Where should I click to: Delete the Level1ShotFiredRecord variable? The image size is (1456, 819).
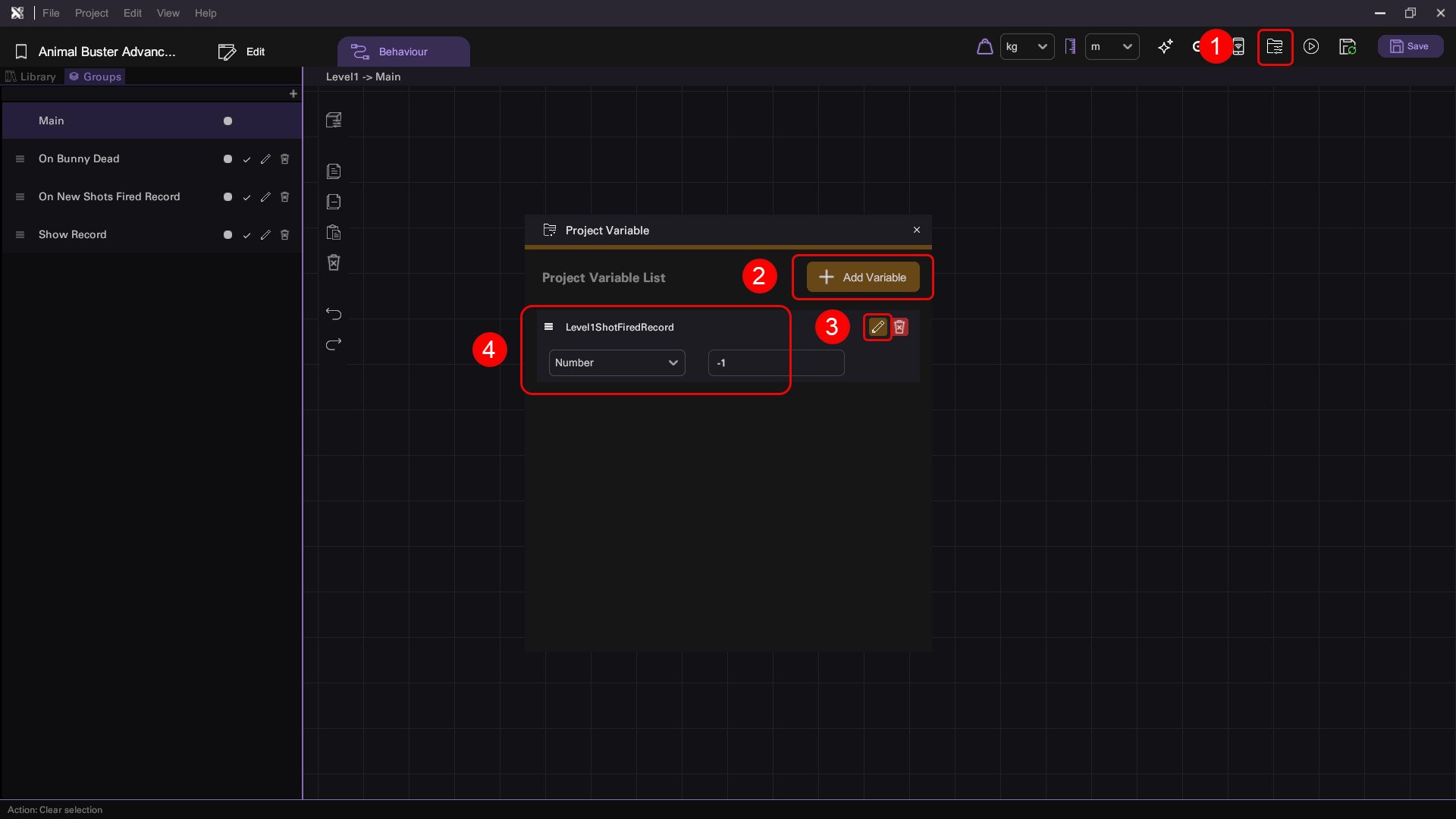pyautogui.click(x=900, y=327)
